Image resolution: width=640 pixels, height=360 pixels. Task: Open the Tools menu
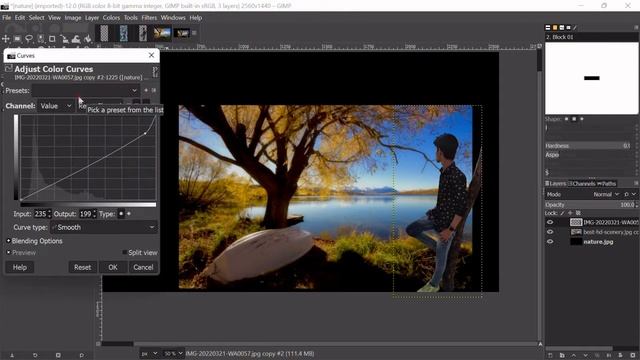tap(131, 18)
